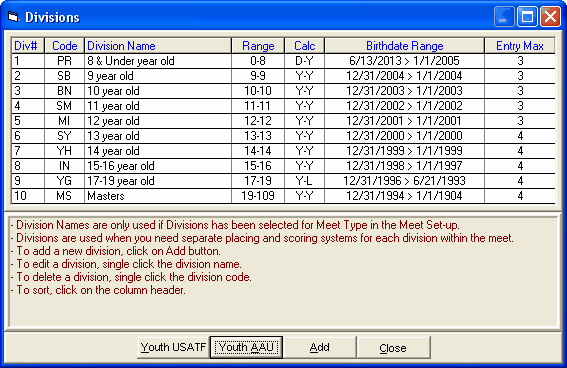Edit the 'Masters' division name

click(158, 196)
